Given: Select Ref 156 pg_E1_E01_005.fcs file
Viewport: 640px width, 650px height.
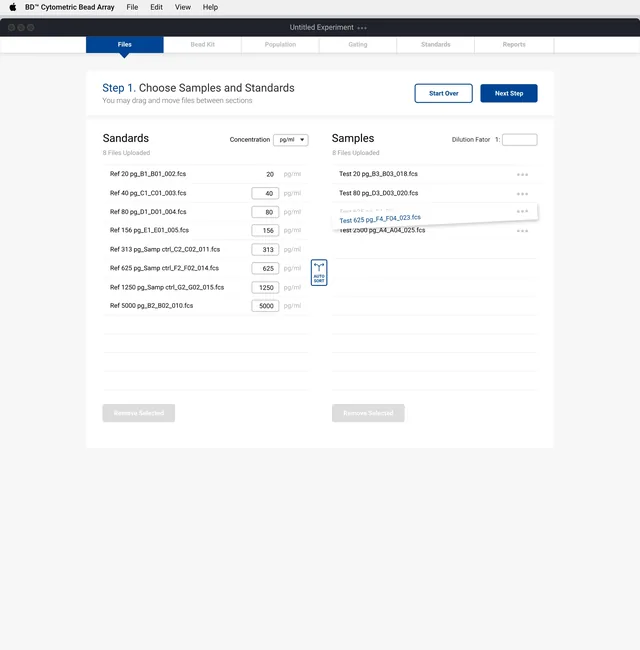Looking at the screenshot, I should pos(149,230).
